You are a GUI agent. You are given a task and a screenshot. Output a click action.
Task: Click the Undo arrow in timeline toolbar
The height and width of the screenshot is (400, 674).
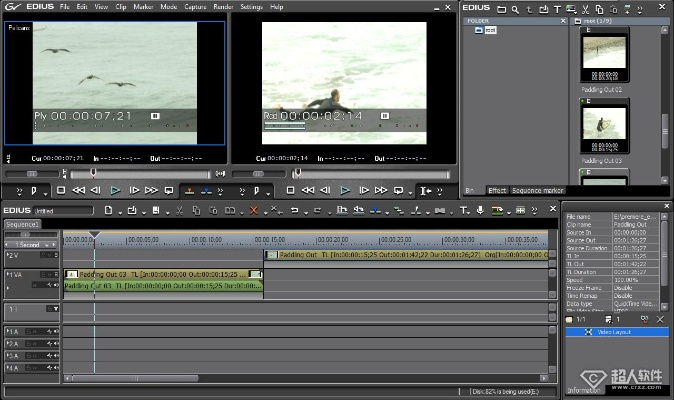coord(294,210)
